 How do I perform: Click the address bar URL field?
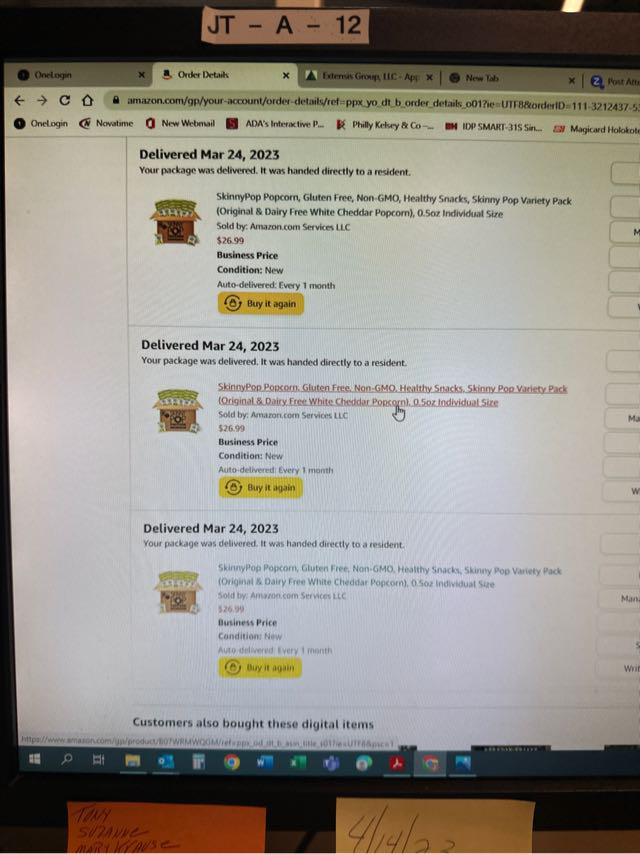click(376, 102)
